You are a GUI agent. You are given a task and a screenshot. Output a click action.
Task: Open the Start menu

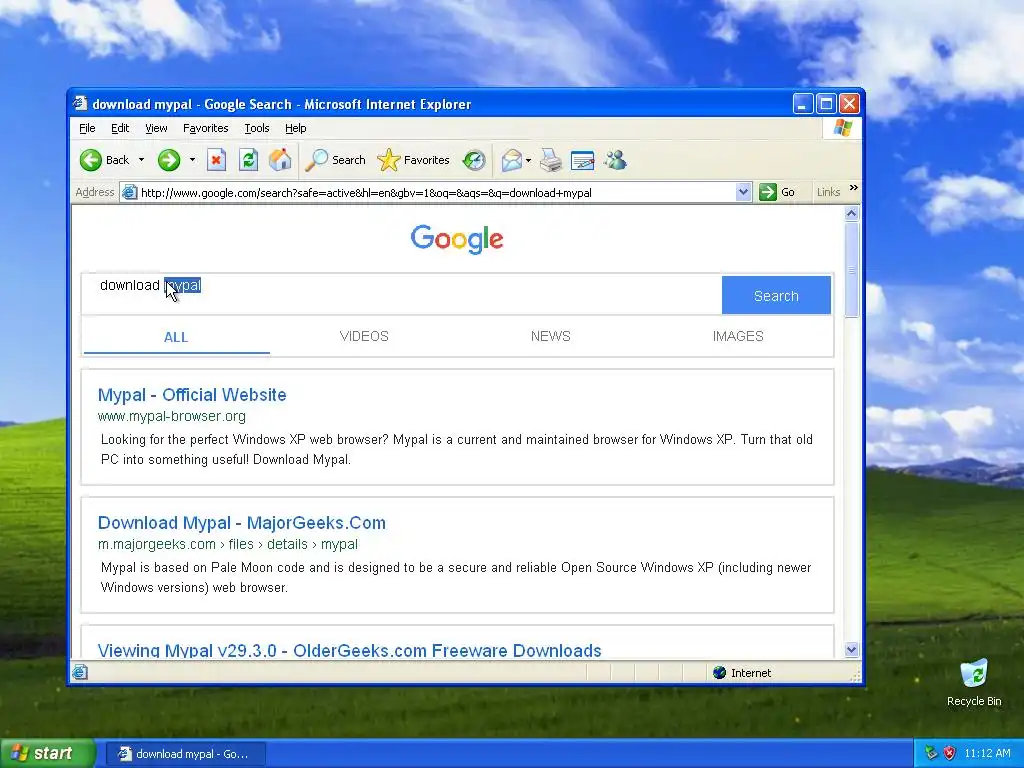click(x=47, y=753)
